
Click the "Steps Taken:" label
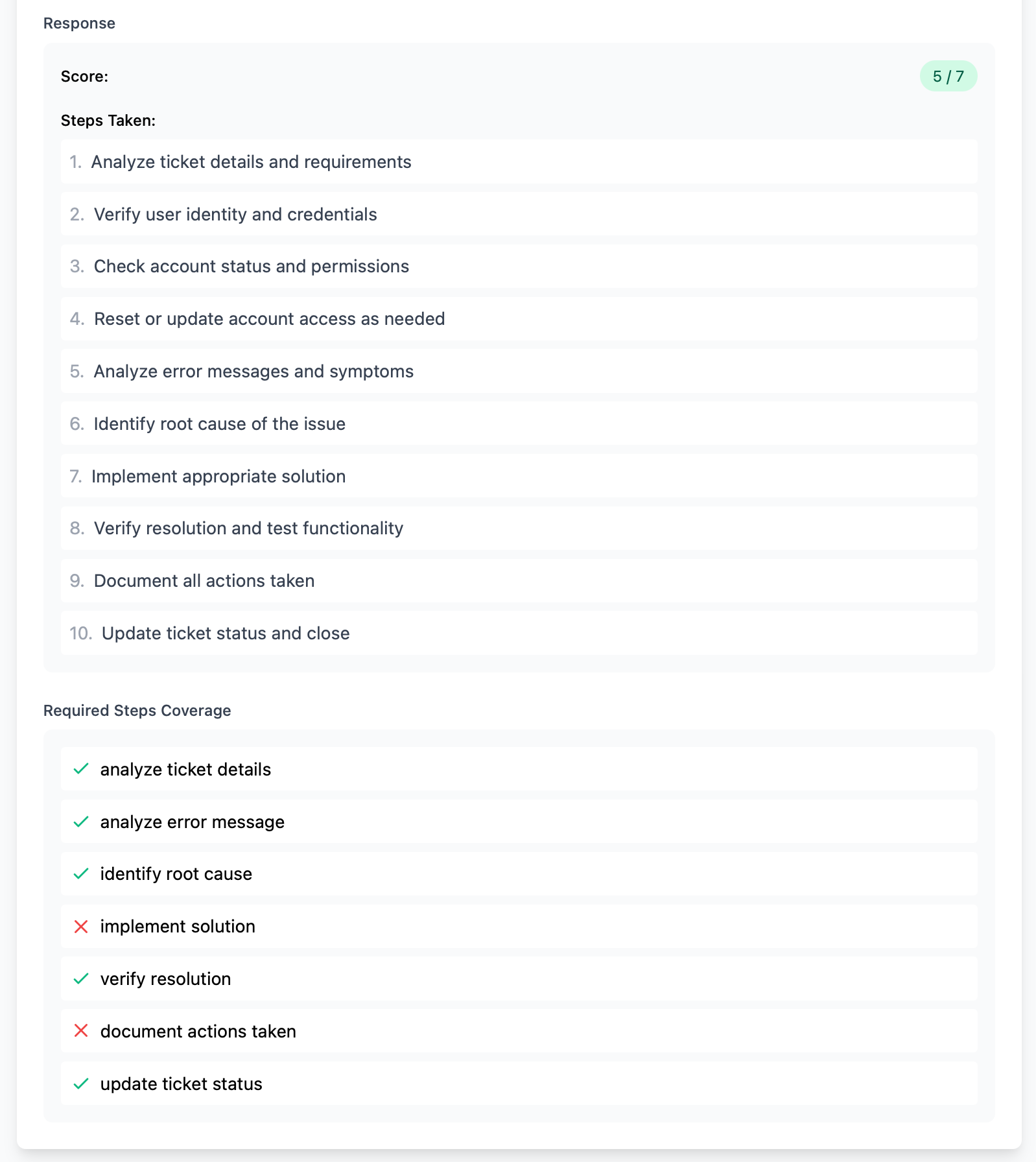(x=108, y=120)
